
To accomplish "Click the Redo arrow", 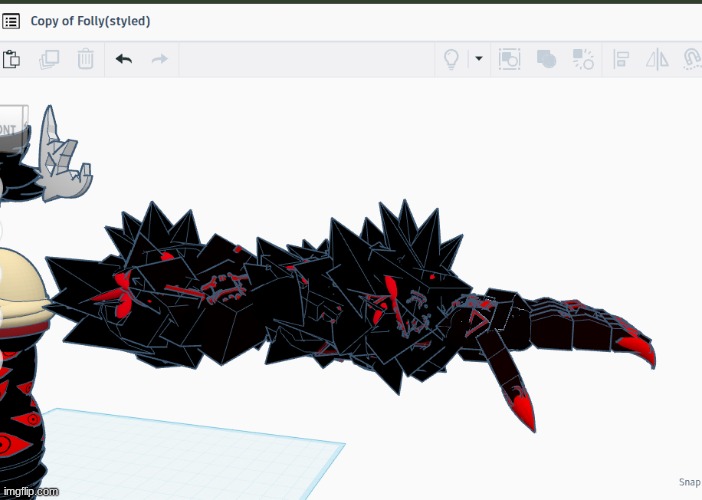I will [x=159, y=59].
